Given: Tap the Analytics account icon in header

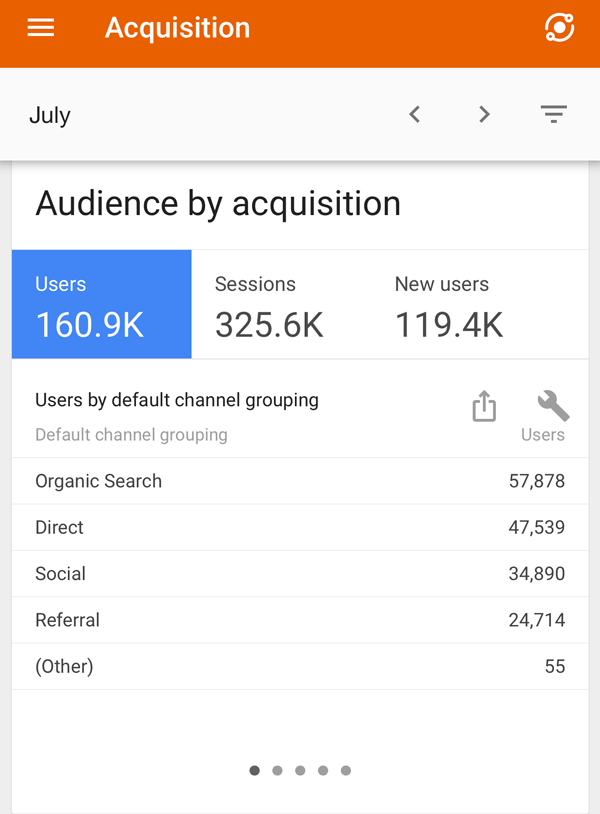Looking at the screenshot, I should pos(560,28).
